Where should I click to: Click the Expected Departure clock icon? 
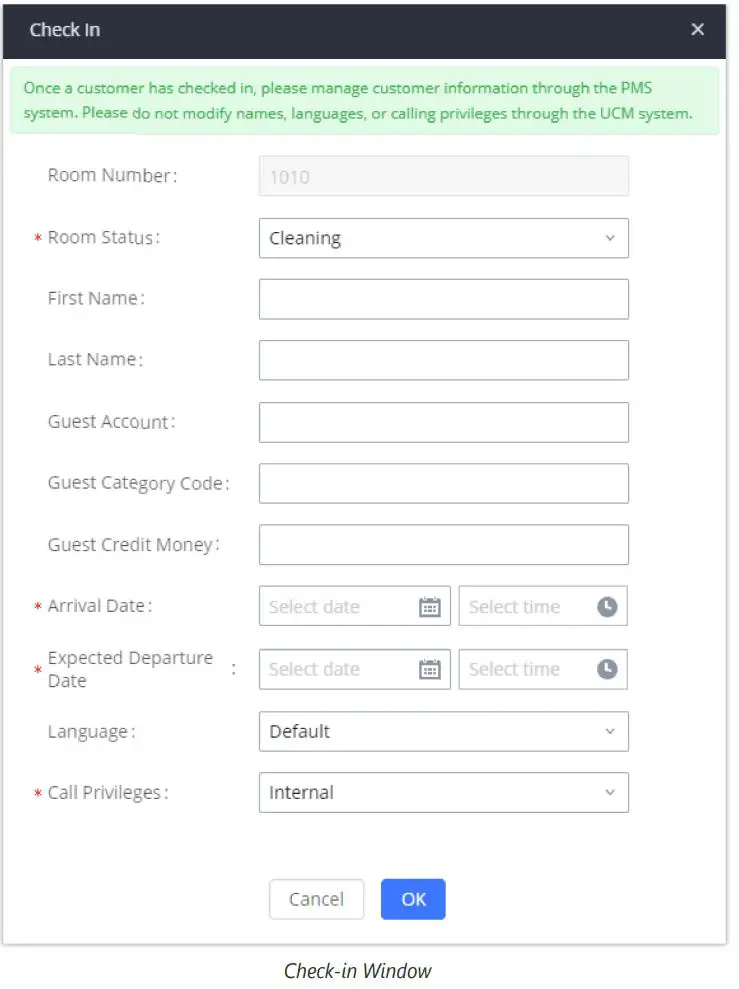point(607,669)
